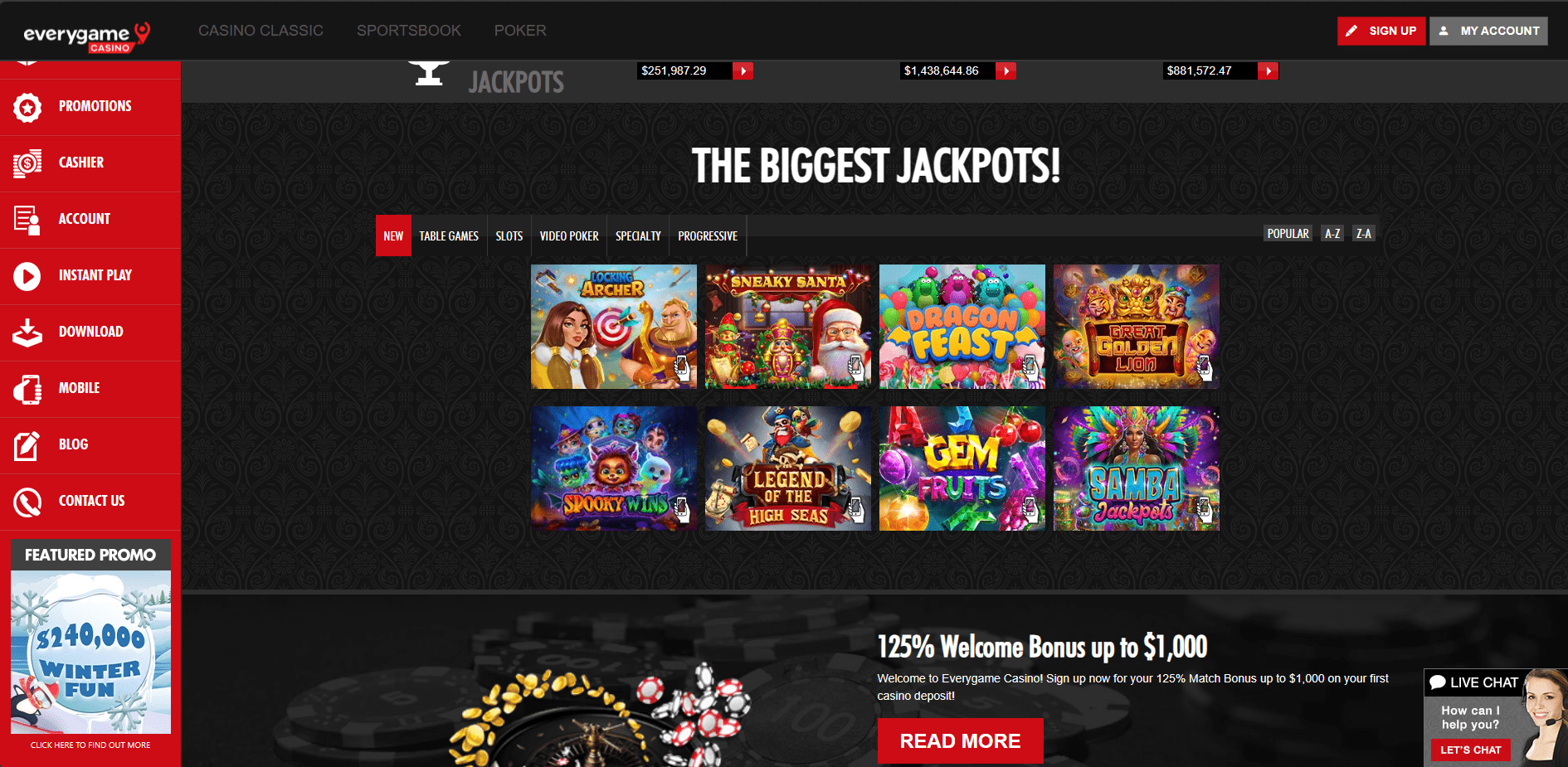Open the Dragon Feast game thumbnail

click(x=962, y=327)
